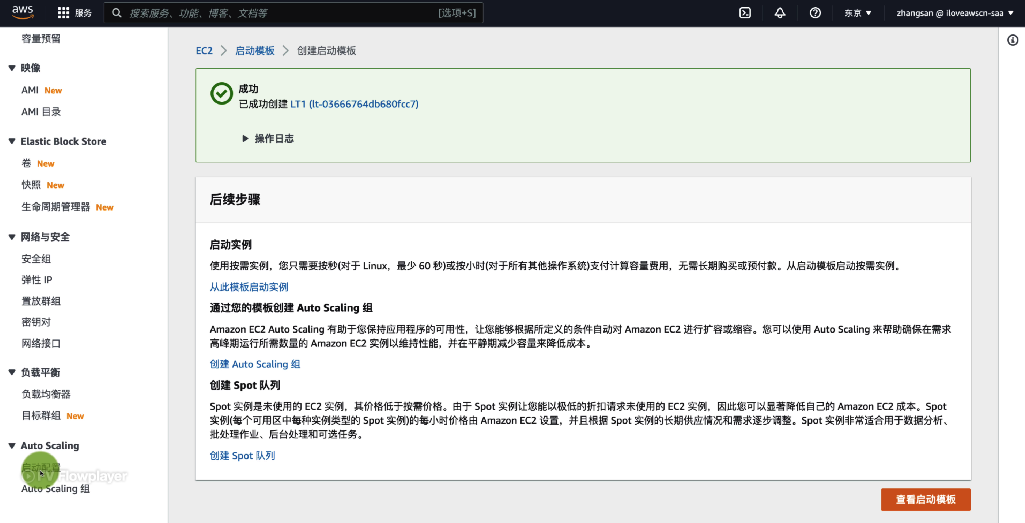Open 安全组 in the sidebar

point(36,258)
